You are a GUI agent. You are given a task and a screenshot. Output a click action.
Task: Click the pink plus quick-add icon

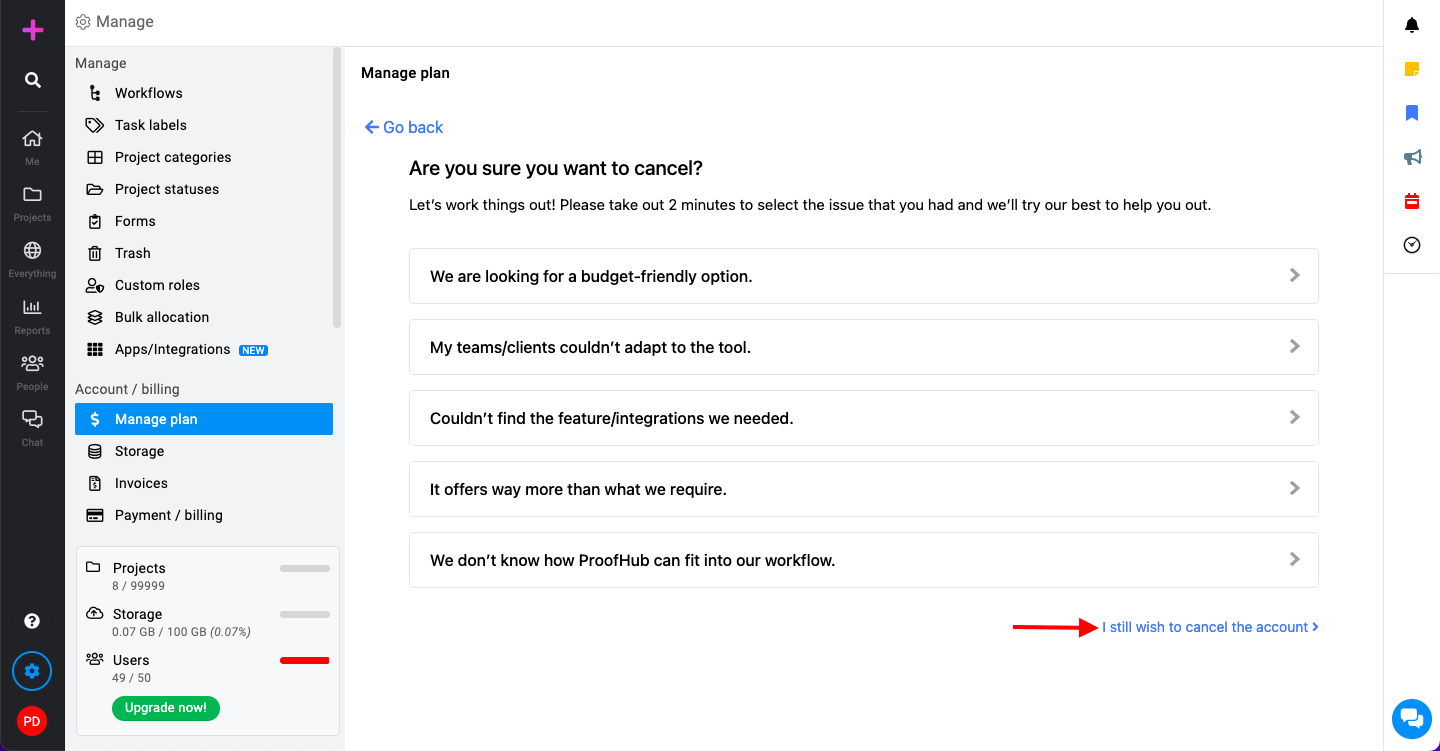(33, 30)
